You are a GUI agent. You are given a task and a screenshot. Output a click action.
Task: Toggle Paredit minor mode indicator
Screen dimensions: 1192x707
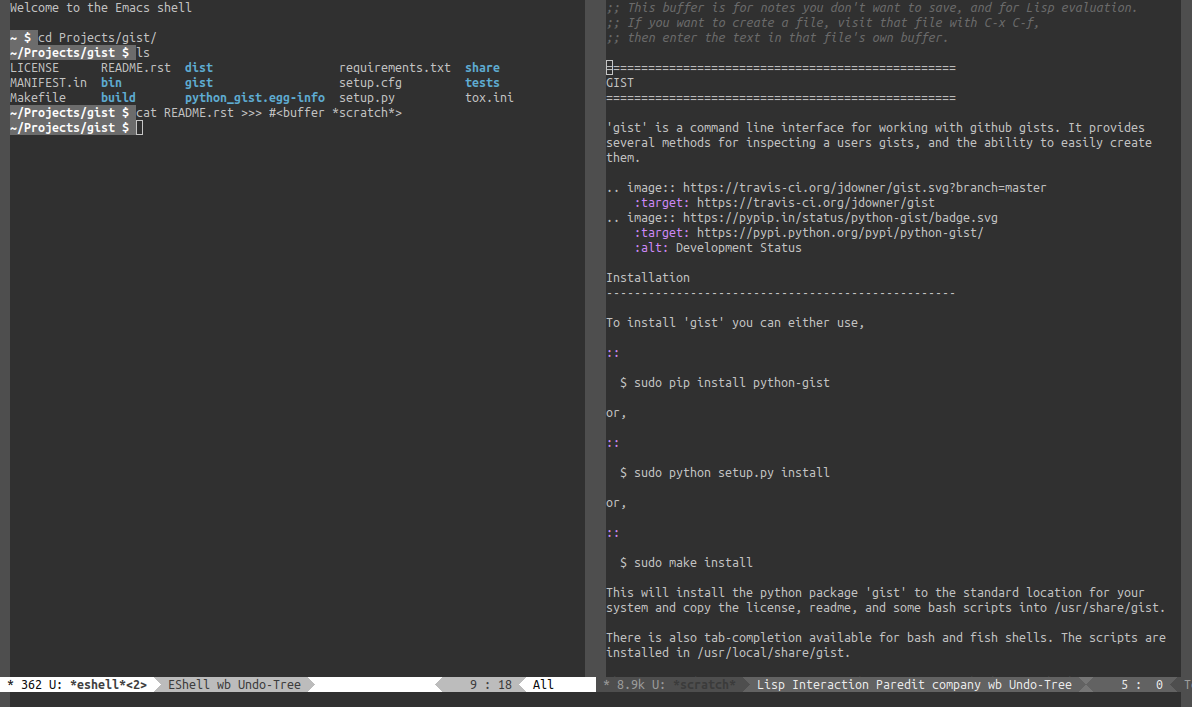click(x=900, y=685)
